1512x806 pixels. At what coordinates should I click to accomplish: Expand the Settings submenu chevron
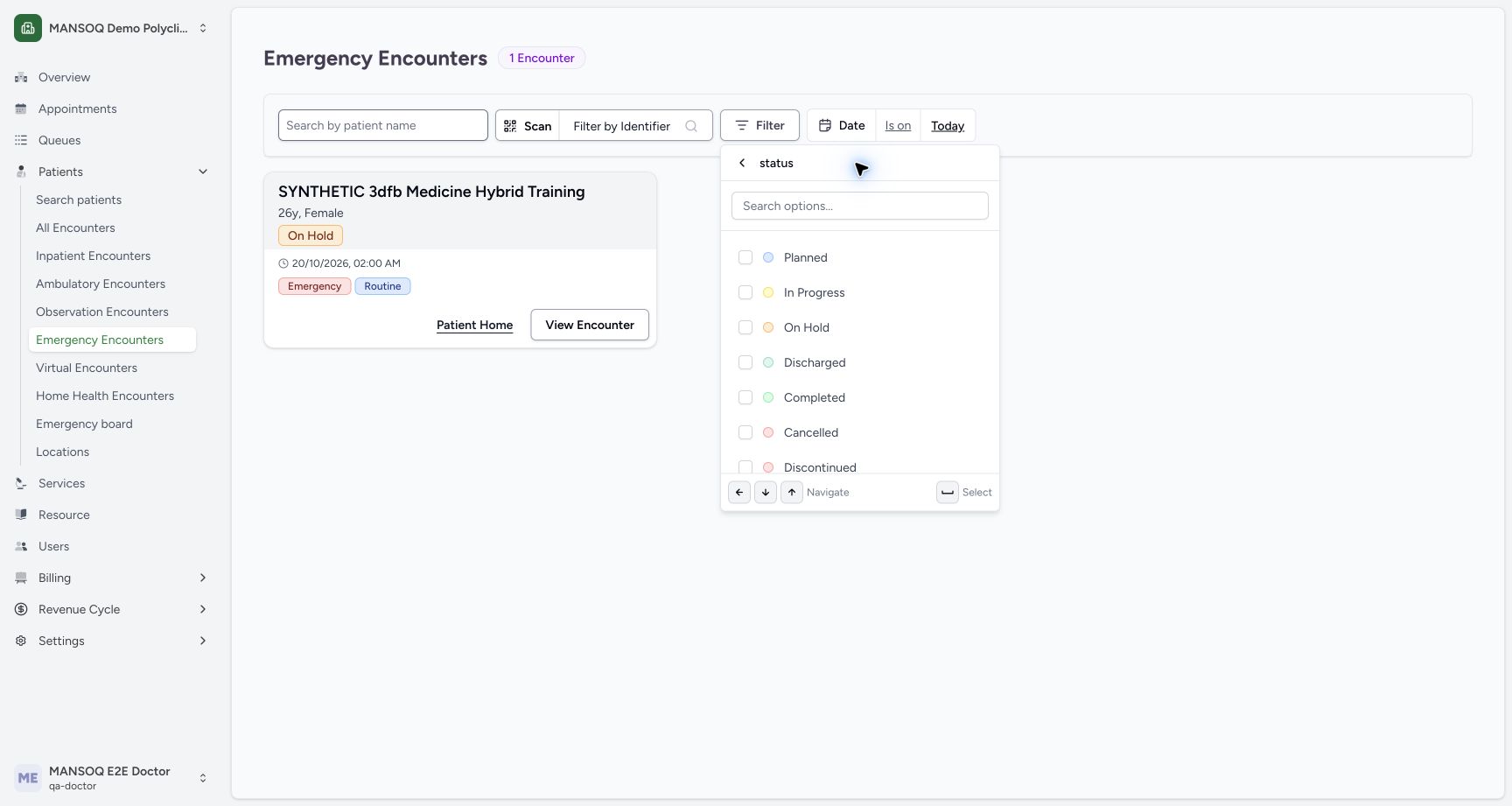[x=203, y=641]
